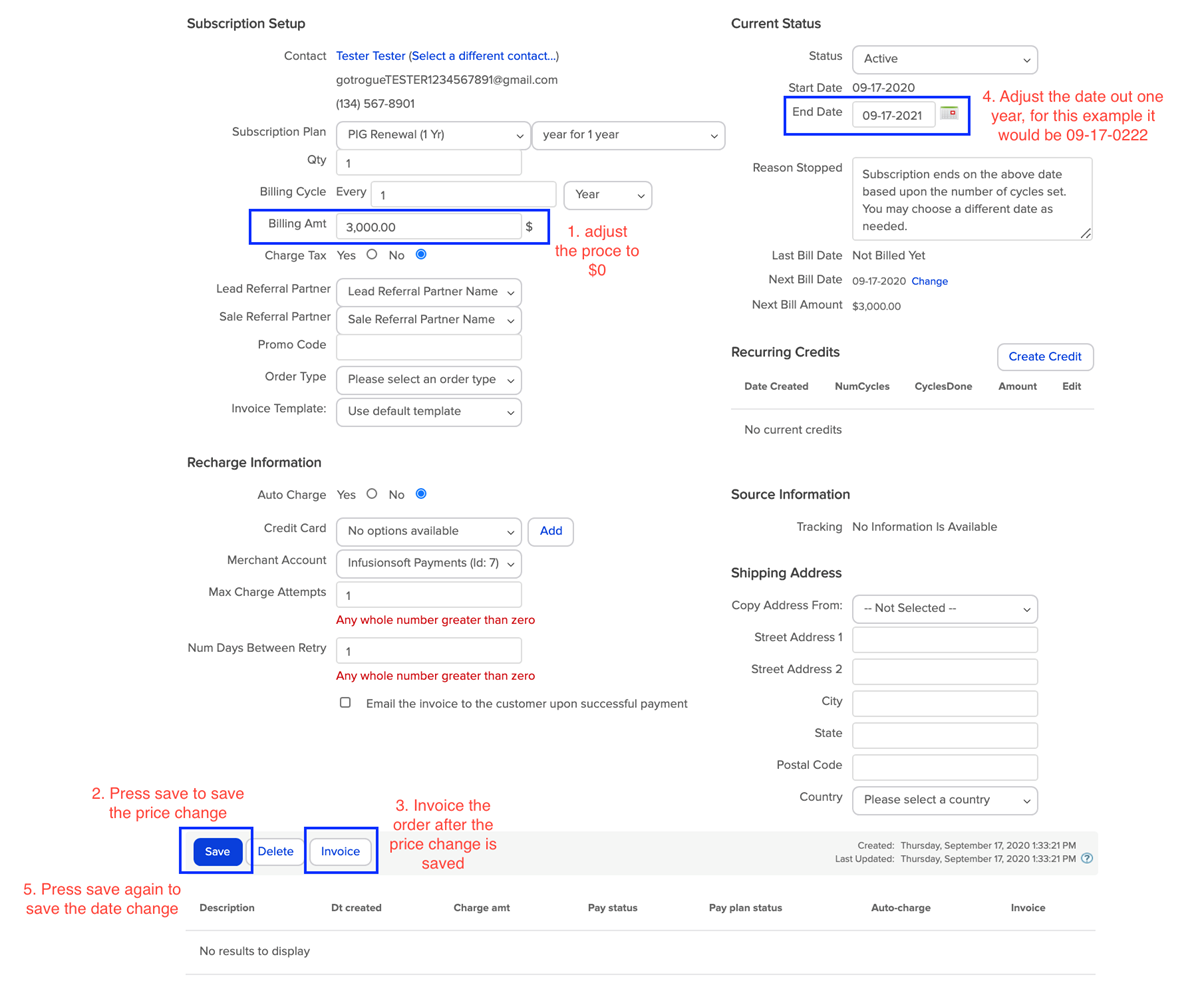Click the Pay status column header
This screenshot has width=1200, height=989.
pos(613,908)
